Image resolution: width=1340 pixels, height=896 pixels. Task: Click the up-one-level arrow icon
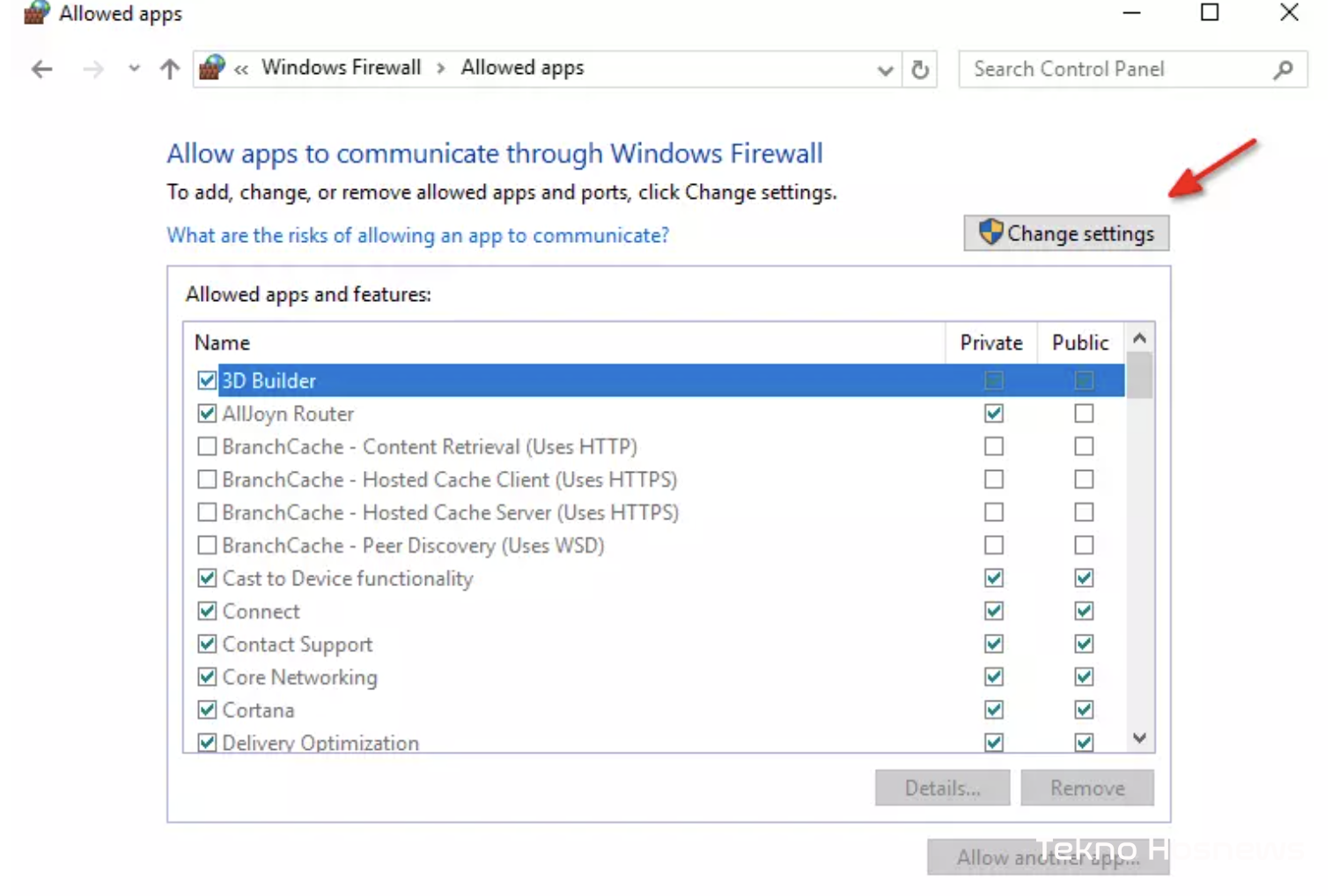(x=168, y=69)
